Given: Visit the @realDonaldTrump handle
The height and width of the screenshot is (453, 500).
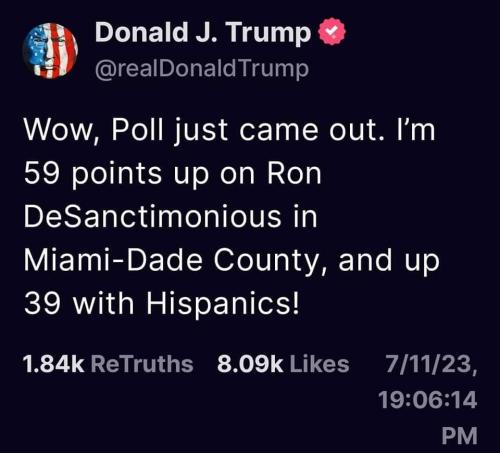Looking at the screenshot, I should [x=202, y=69].
